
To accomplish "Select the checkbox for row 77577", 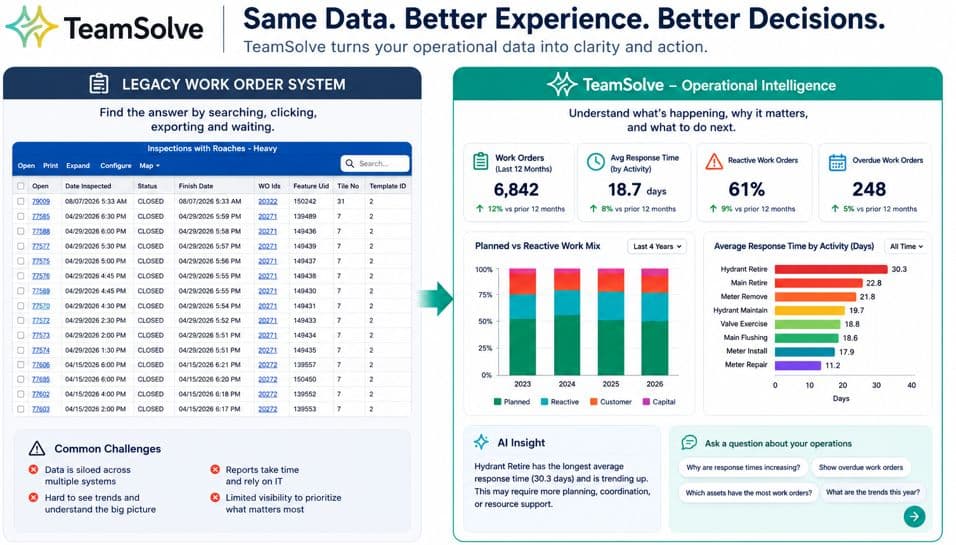I will (x=21, y=246).
